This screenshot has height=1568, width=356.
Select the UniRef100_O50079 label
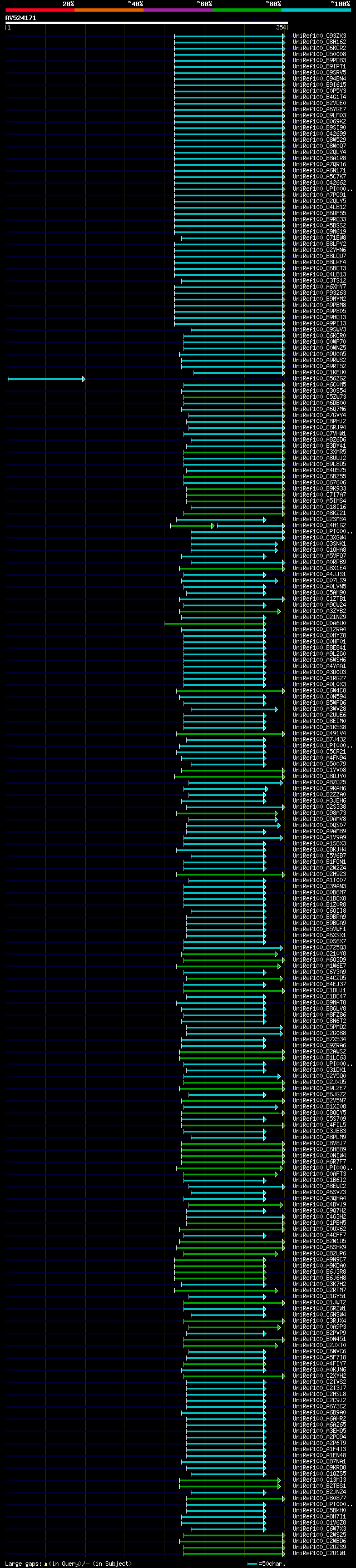319,764
